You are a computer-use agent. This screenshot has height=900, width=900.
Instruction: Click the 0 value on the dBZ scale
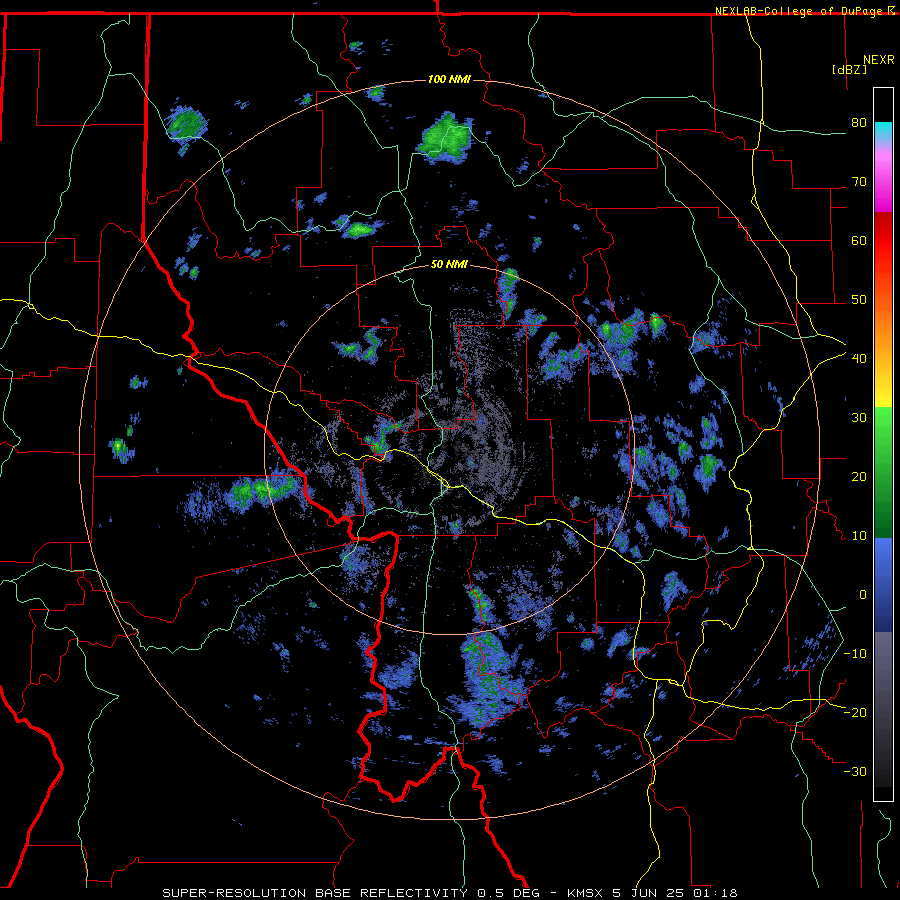[863, 595]
